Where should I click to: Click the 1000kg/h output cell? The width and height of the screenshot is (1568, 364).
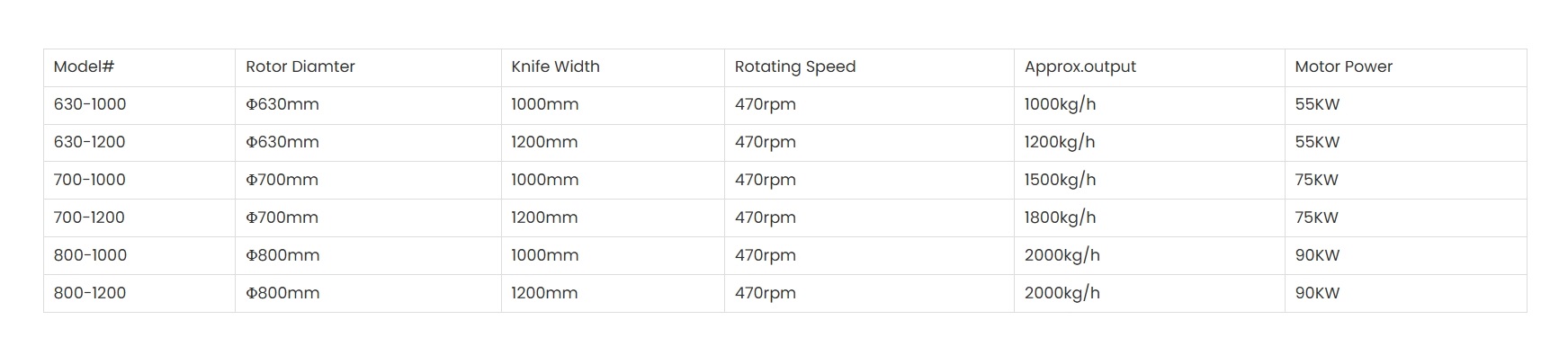click(x=1150, y=105)
